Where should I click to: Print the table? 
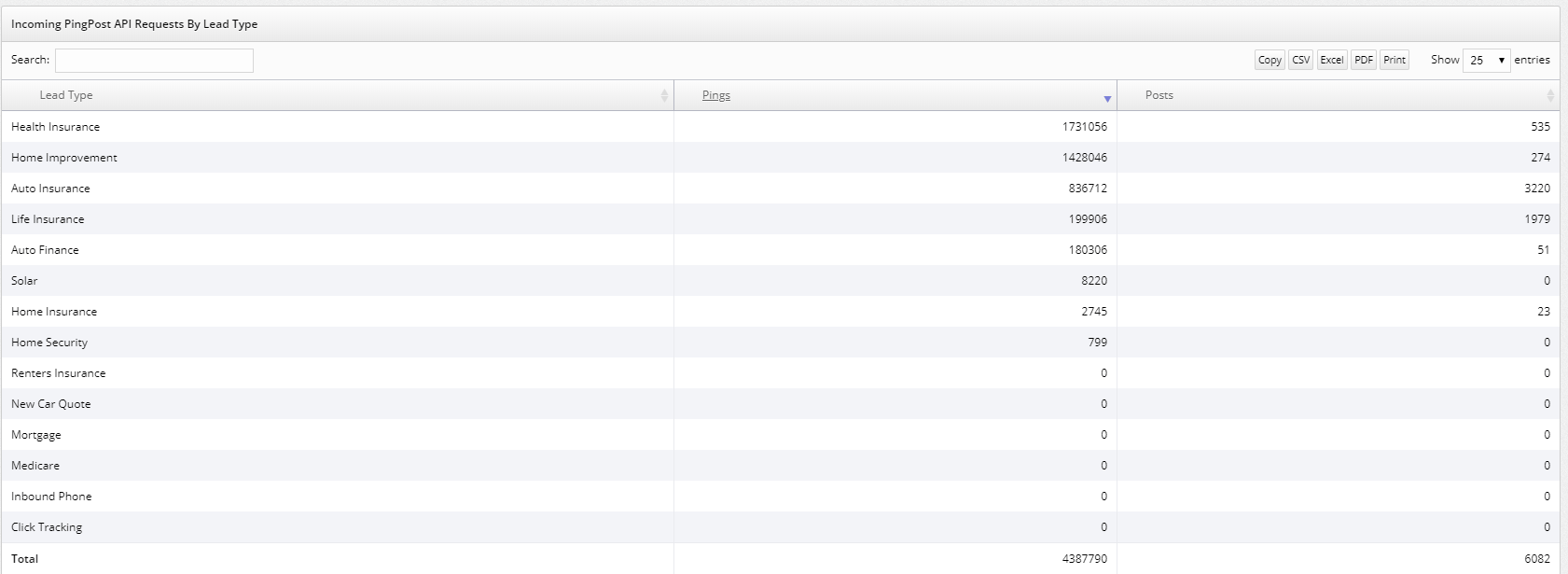click(1395, 60)
